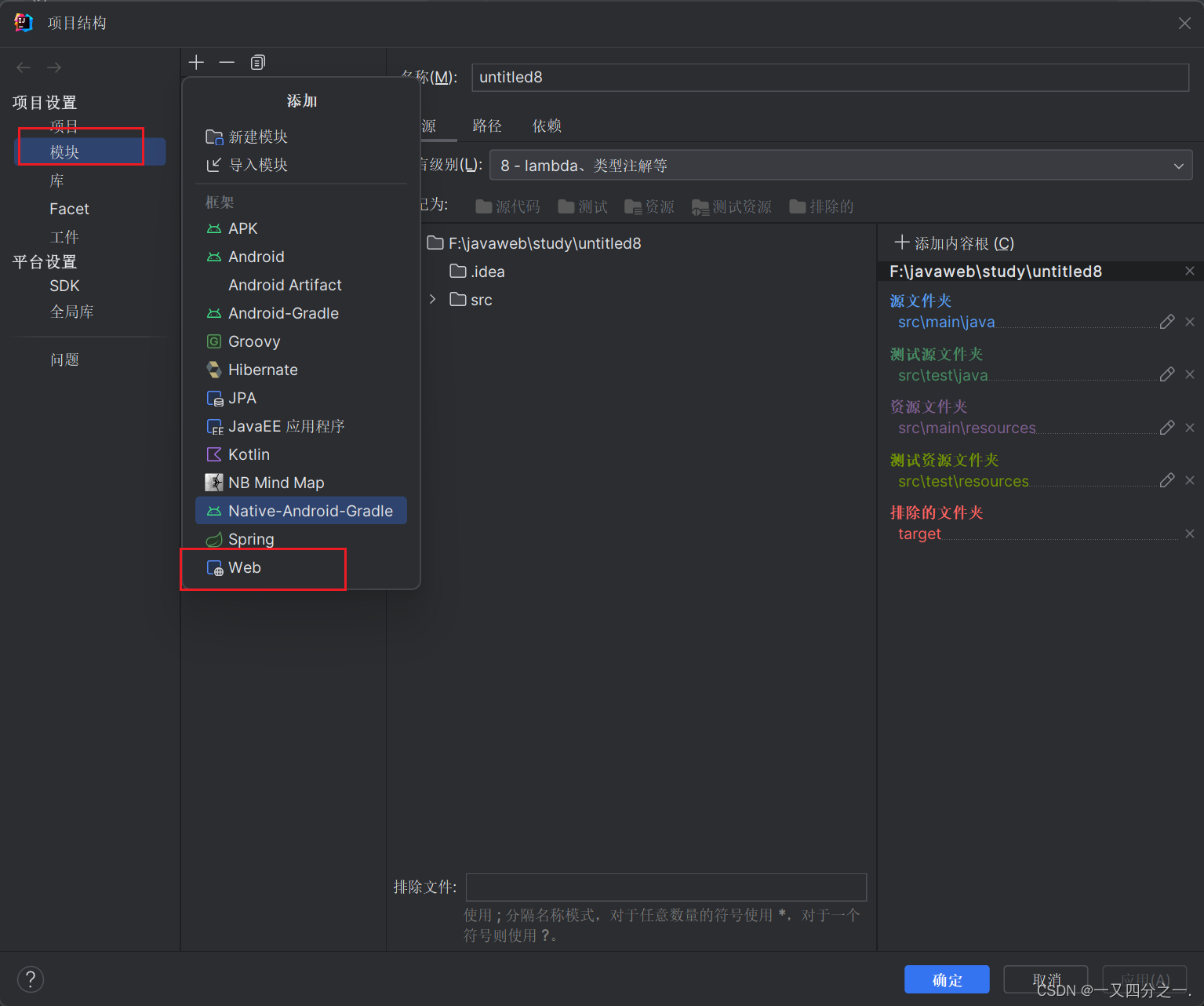Choose NB Mind Map entry
1204x1006 pixels.
click(x=301, y=483)
